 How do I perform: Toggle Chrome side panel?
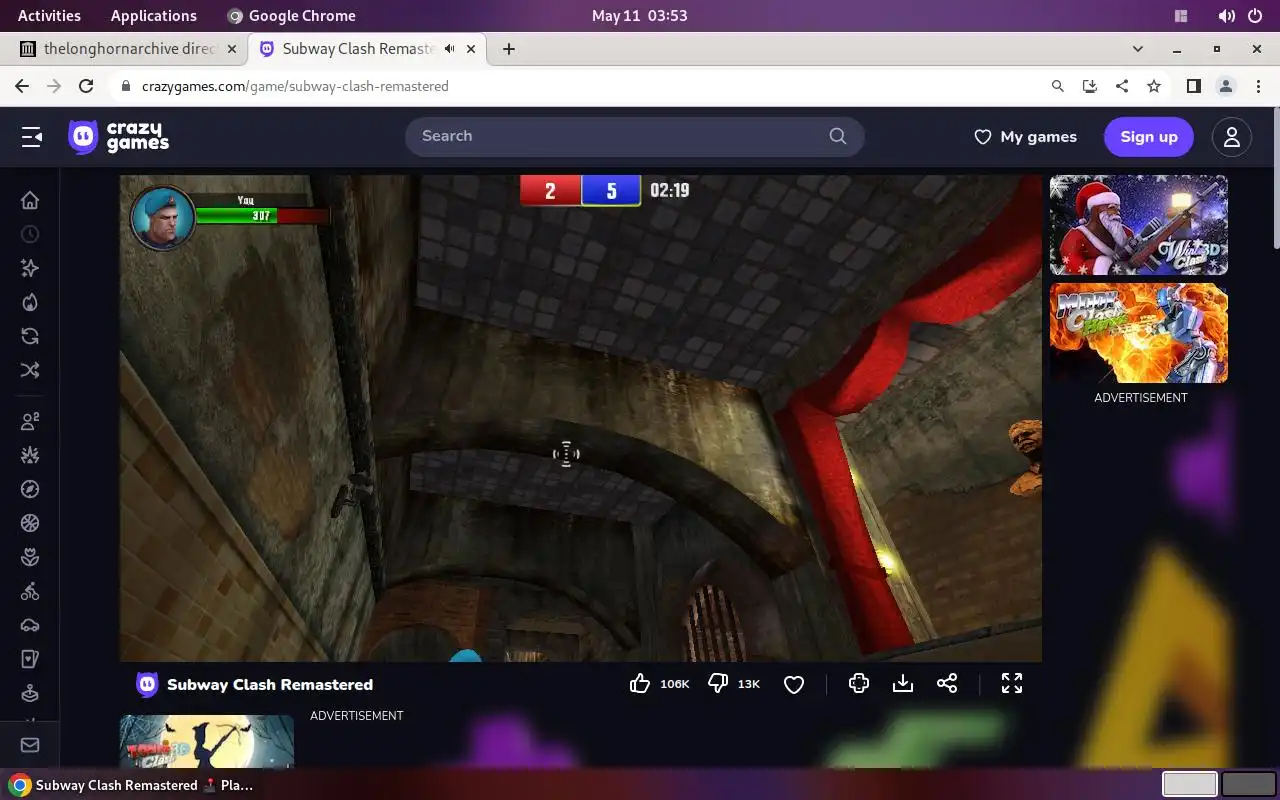[x=1193, y=86]
